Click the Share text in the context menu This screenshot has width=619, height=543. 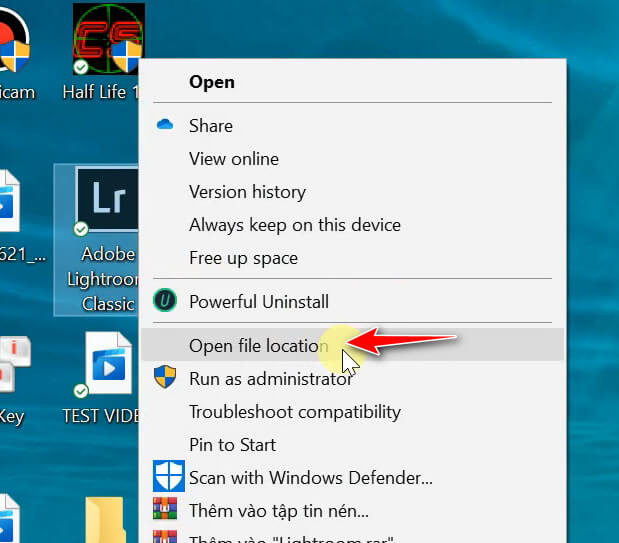click(210, 126)
